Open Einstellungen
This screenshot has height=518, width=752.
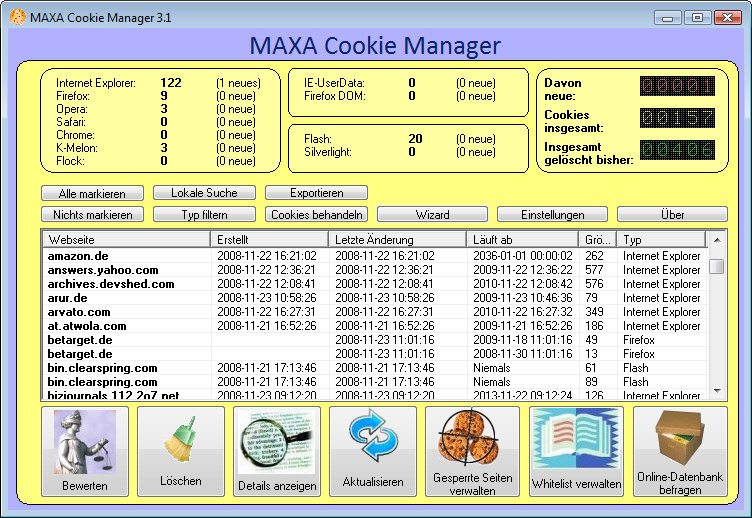pyautogui.click(x=552, y=214)
